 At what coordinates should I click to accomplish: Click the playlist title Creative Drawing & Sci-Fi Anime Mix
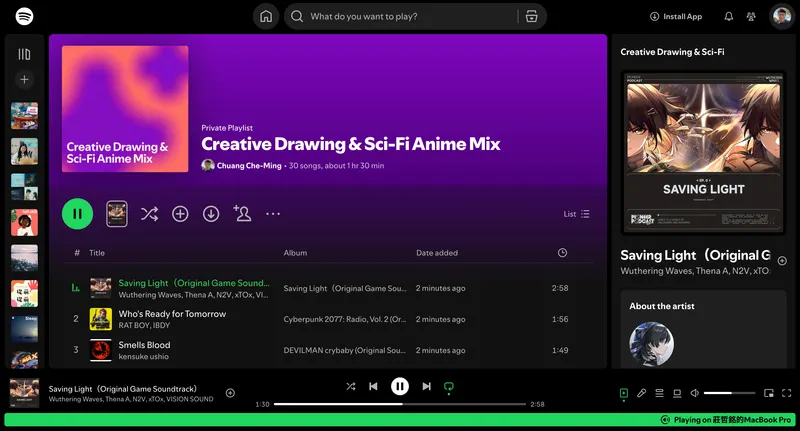tap(351, 144)
